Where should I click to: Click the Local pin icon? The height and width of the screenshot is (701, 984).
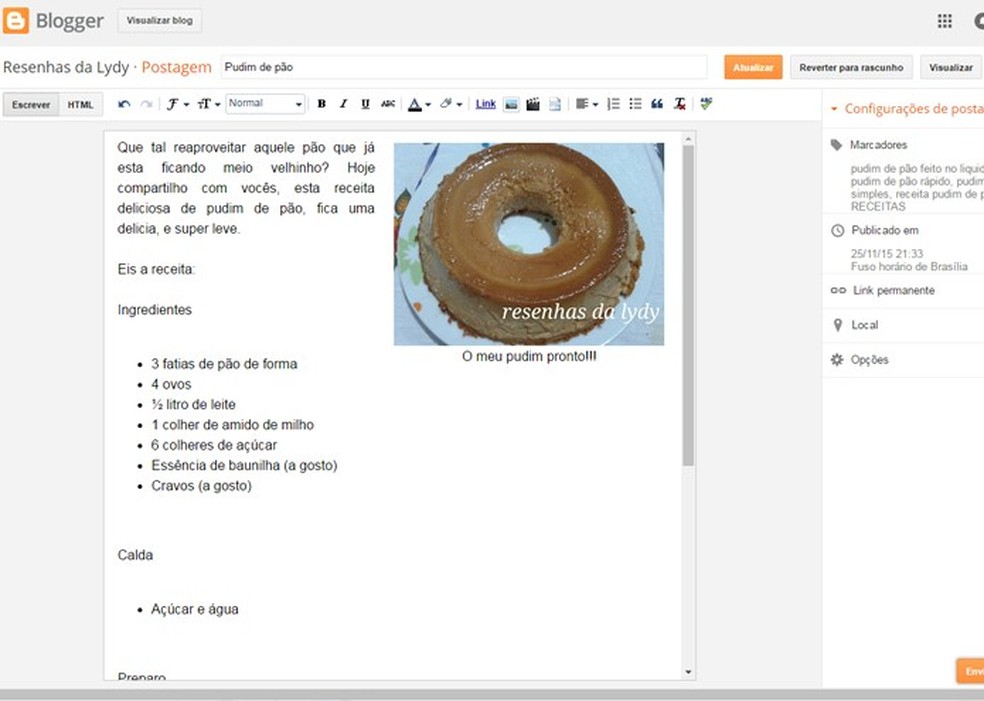coord(837,324)
